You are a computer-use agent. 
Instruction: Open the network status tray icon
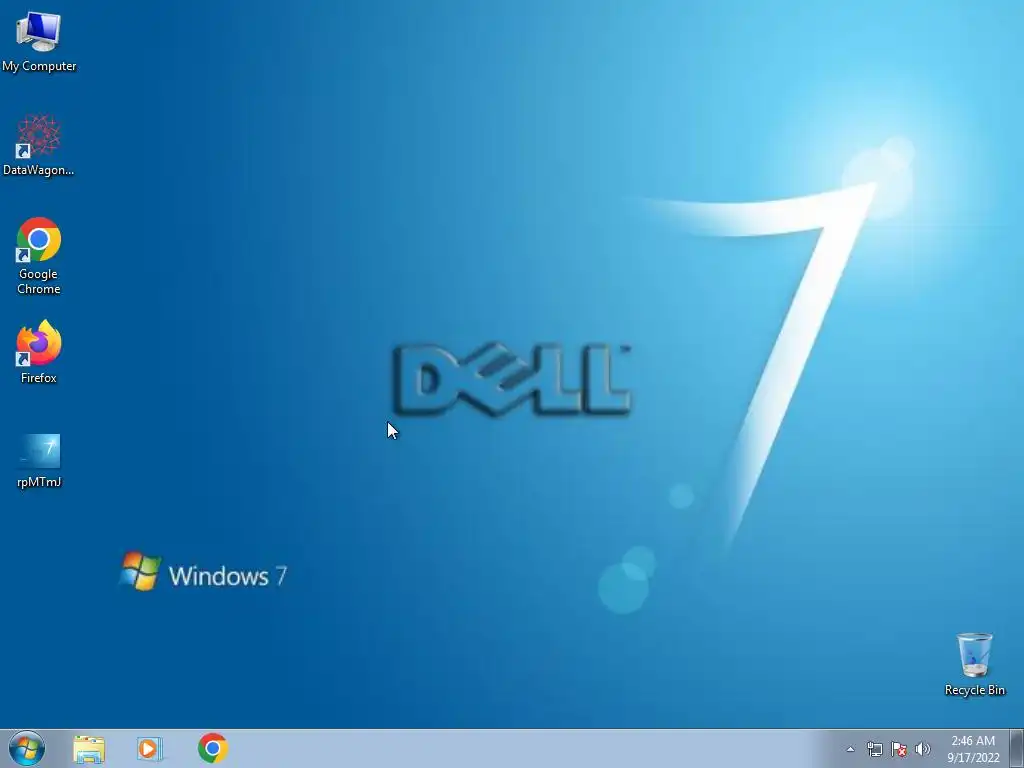click(x=874, y=749)
